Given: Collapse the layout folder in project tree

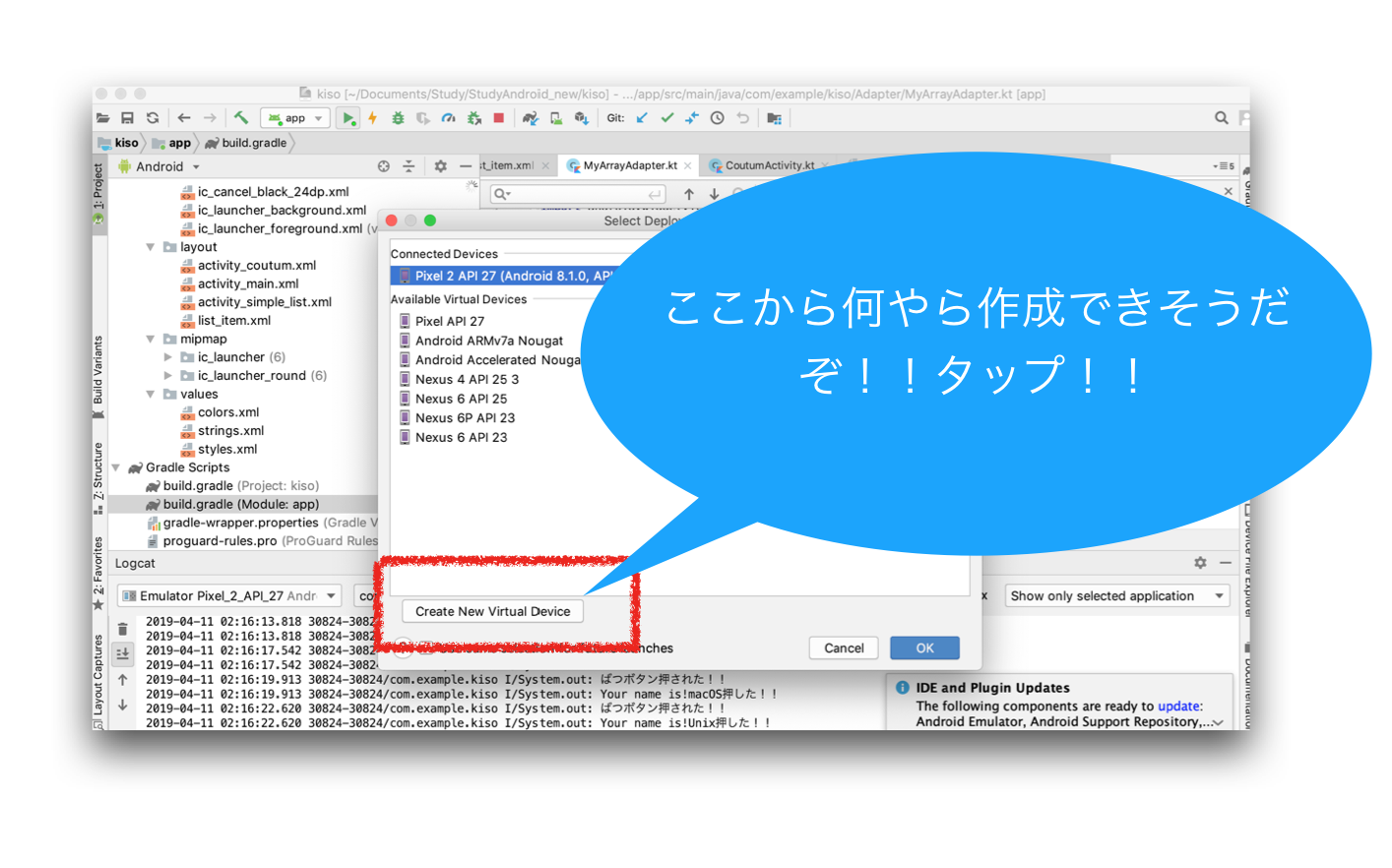Looking at the screenshot, I should (x=150, y=247).
